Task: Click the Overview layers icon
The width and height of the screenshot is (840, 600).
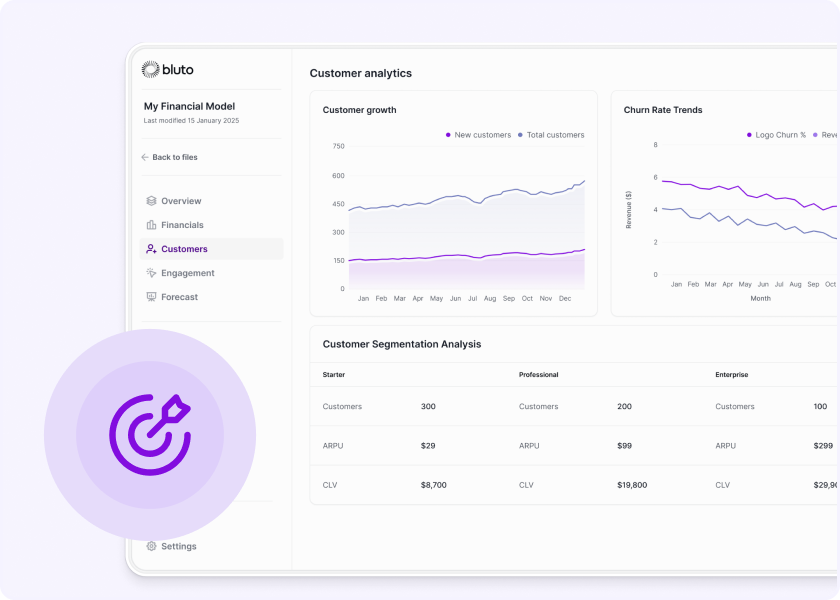Action: (151, 201)
